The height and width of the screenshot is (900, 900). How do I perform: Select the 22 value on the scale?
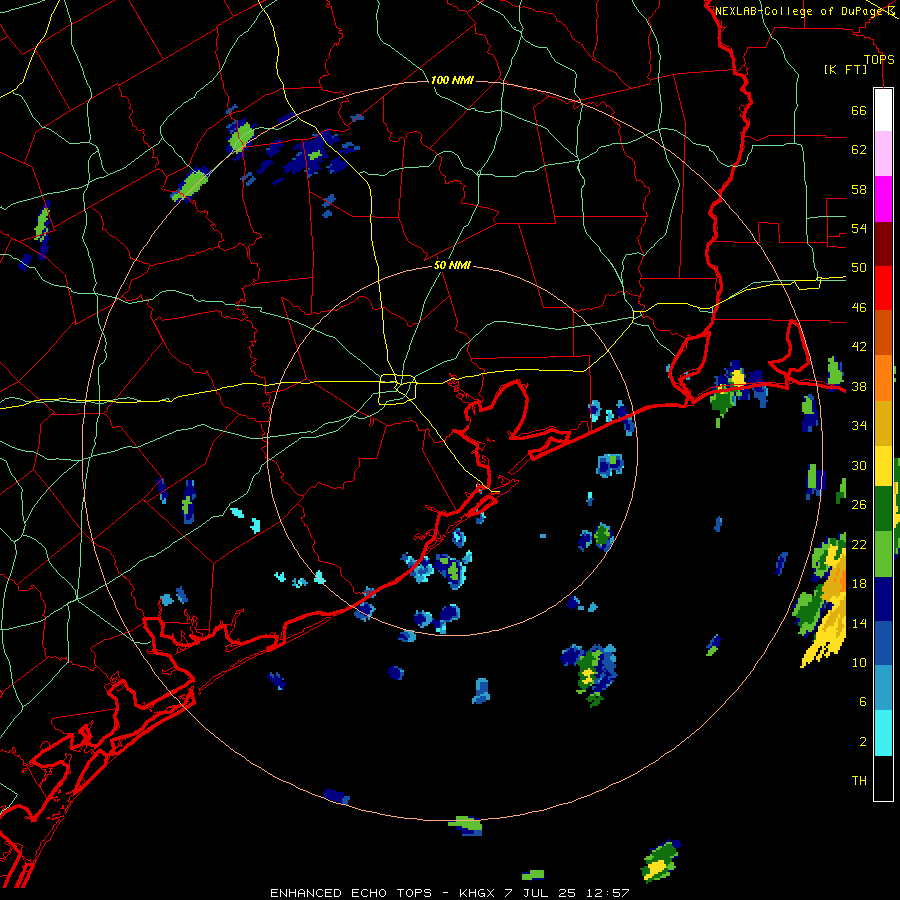pyautogui.click(x=859, y=544)
